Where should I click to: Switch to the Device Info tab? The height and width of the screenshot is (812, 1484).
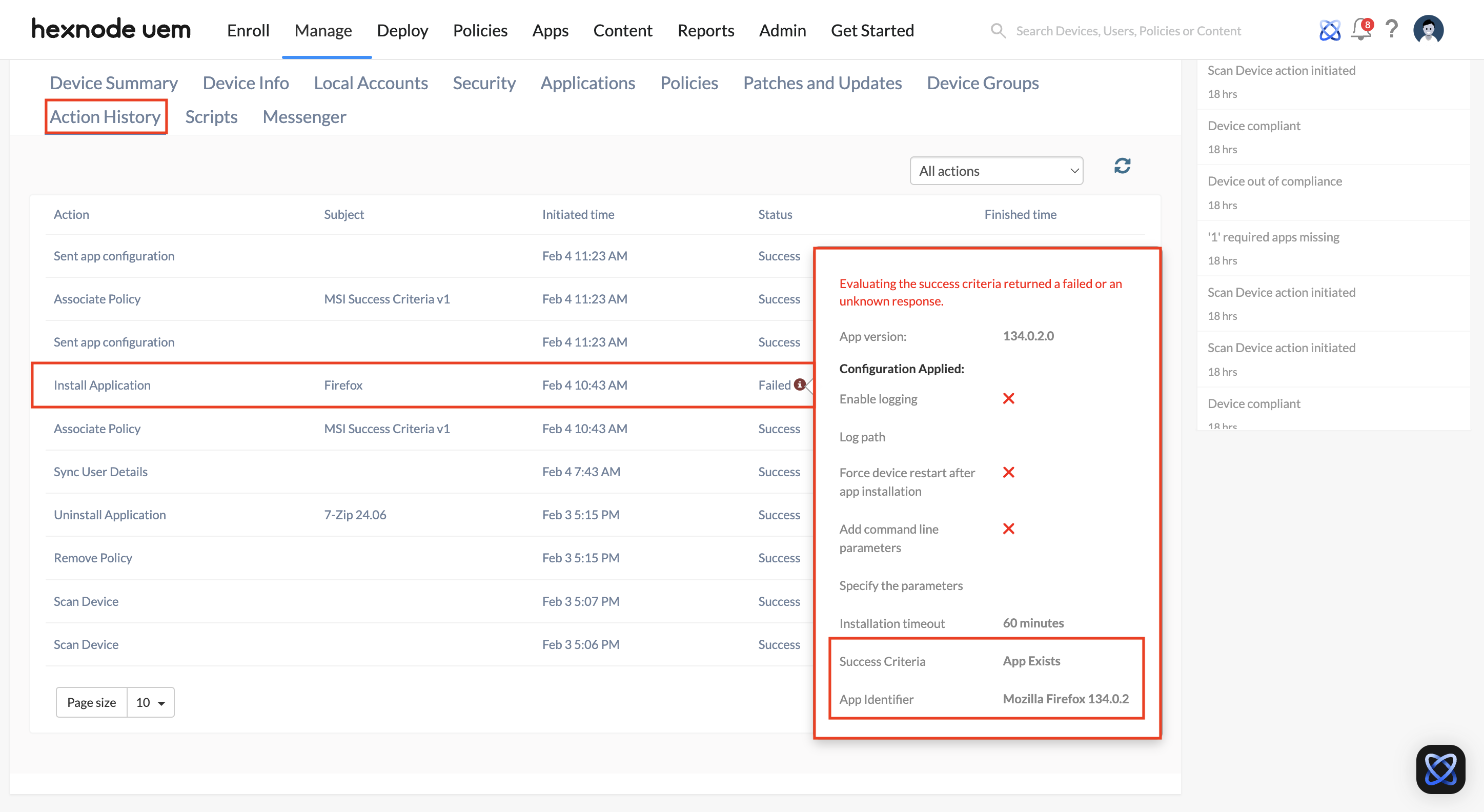[246, 83]
